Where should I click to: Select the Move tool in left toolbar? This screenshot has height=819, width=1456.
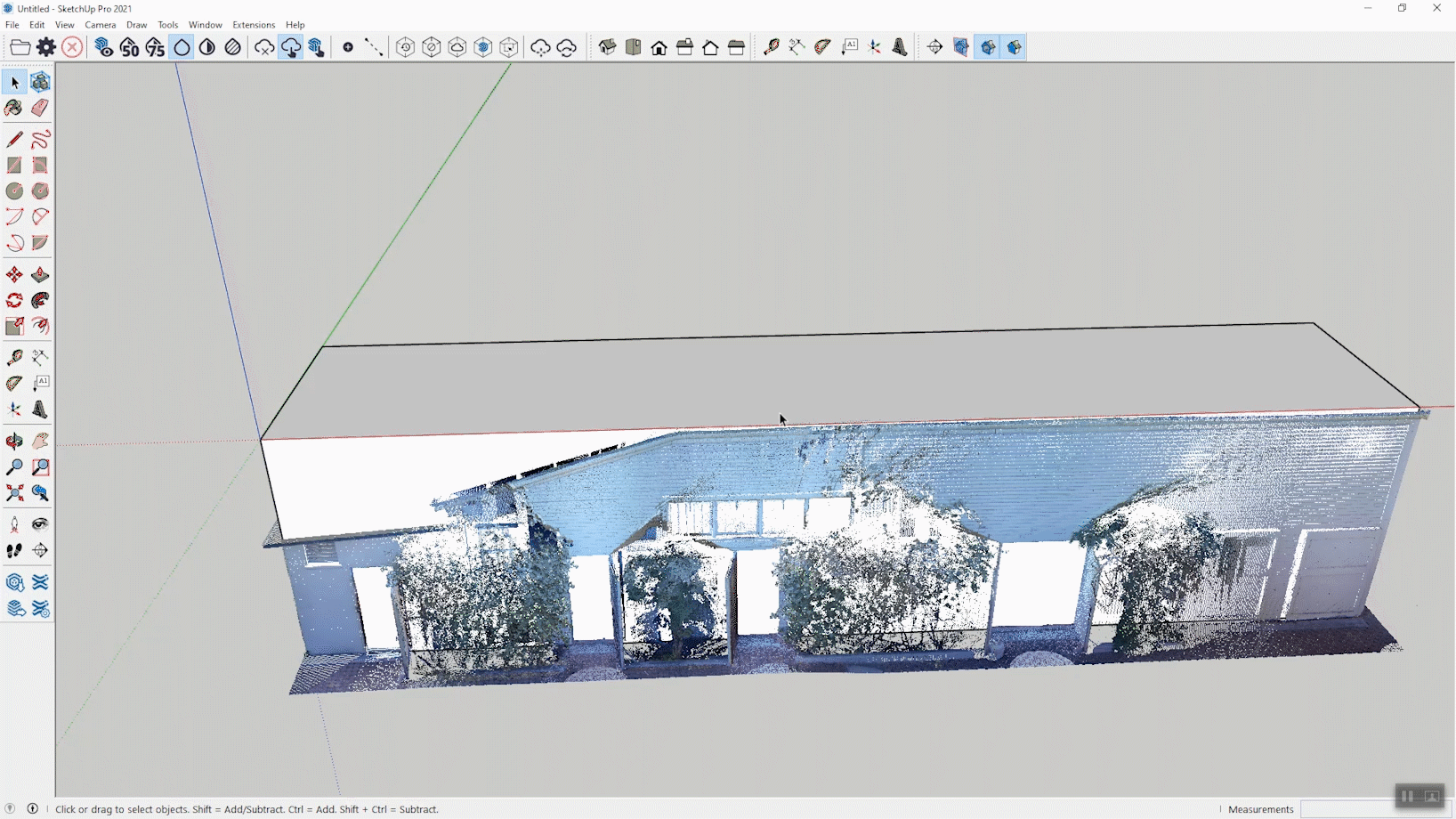14,275
